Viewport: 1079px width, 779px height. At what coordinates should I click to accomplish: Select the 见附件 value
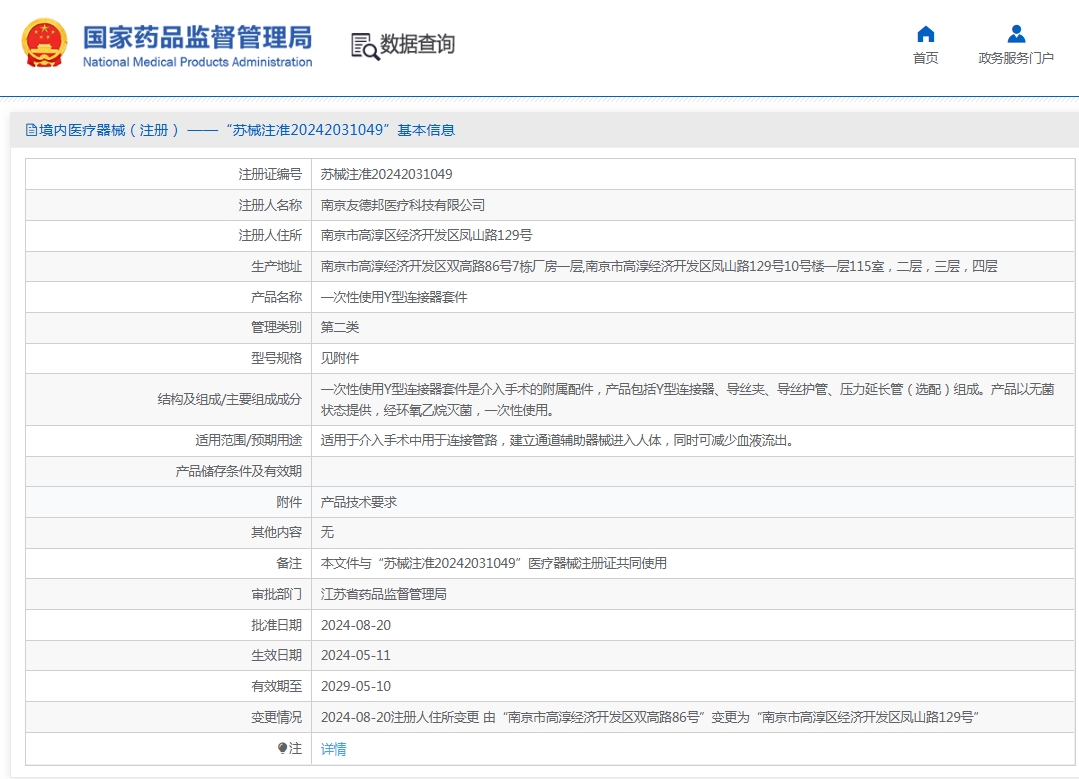click(340, 358)
